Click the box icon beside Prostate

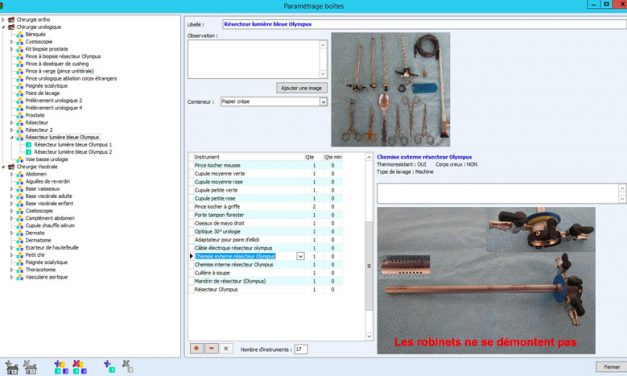click(x=20, y=115)
